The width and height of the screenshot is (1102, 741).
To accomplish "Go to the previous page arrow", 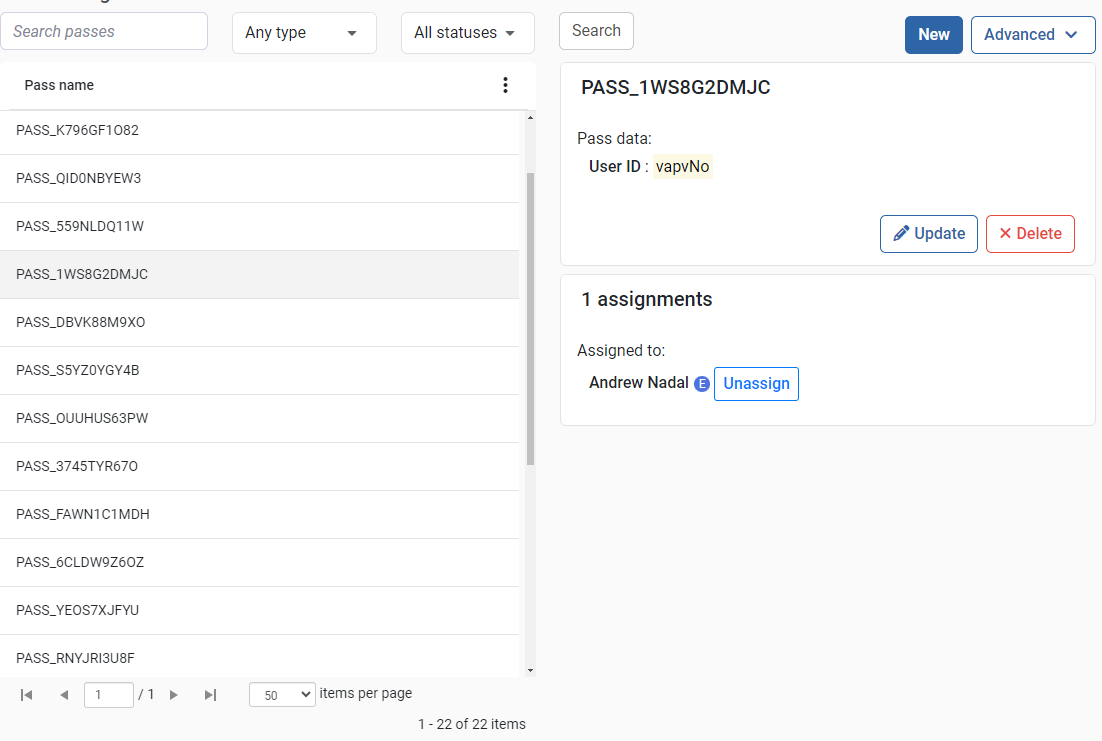I will pyautogui.click(x=64, y=695).
